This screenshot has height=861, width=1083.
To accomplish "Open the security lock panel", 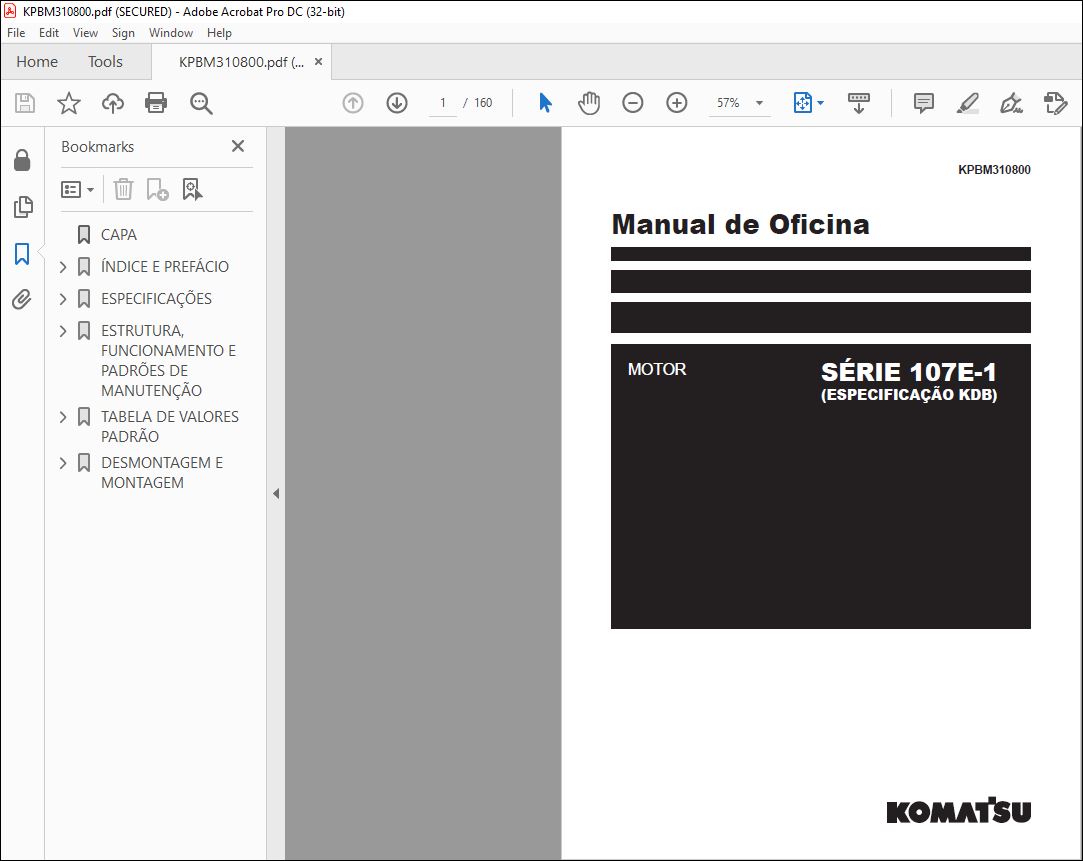I will tap(22, 160).
